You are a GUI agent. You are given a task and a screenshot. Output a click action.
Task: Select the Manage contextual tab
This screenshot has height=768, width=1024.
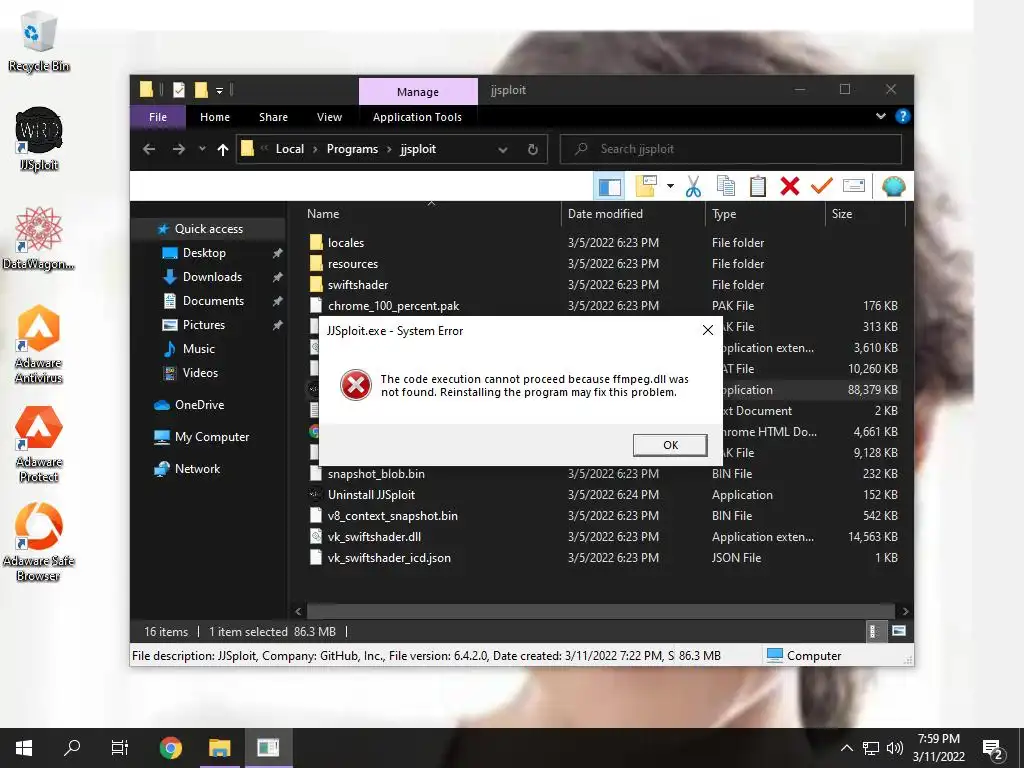(418, 91)
